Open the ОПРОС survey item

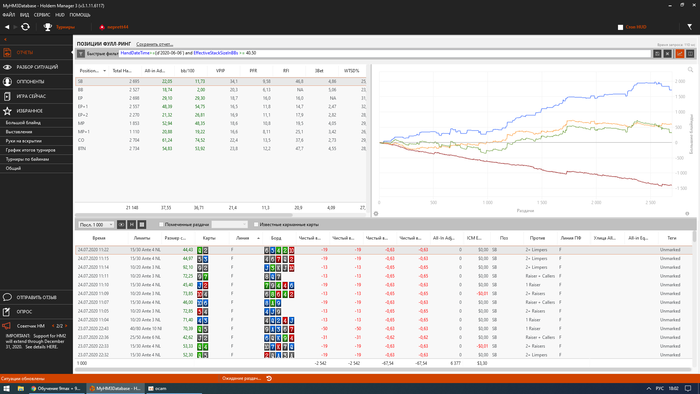(x=36, y=311)
